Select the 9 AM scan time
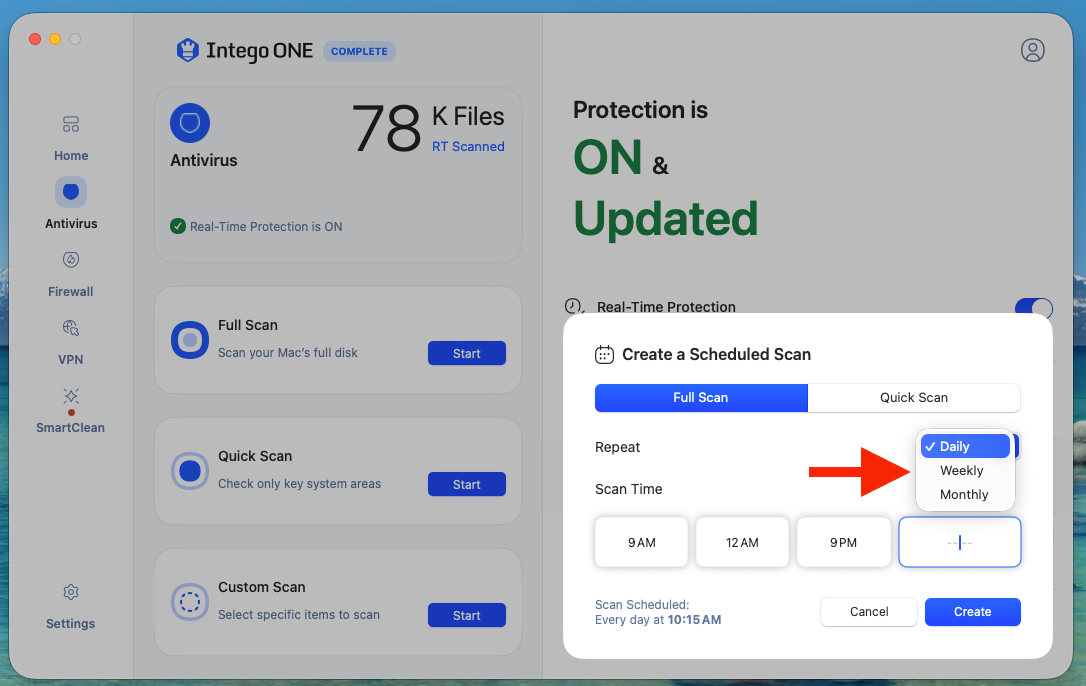Image resolution: width=1086 pixels, height=686 pixels. [x=641, y=542]
